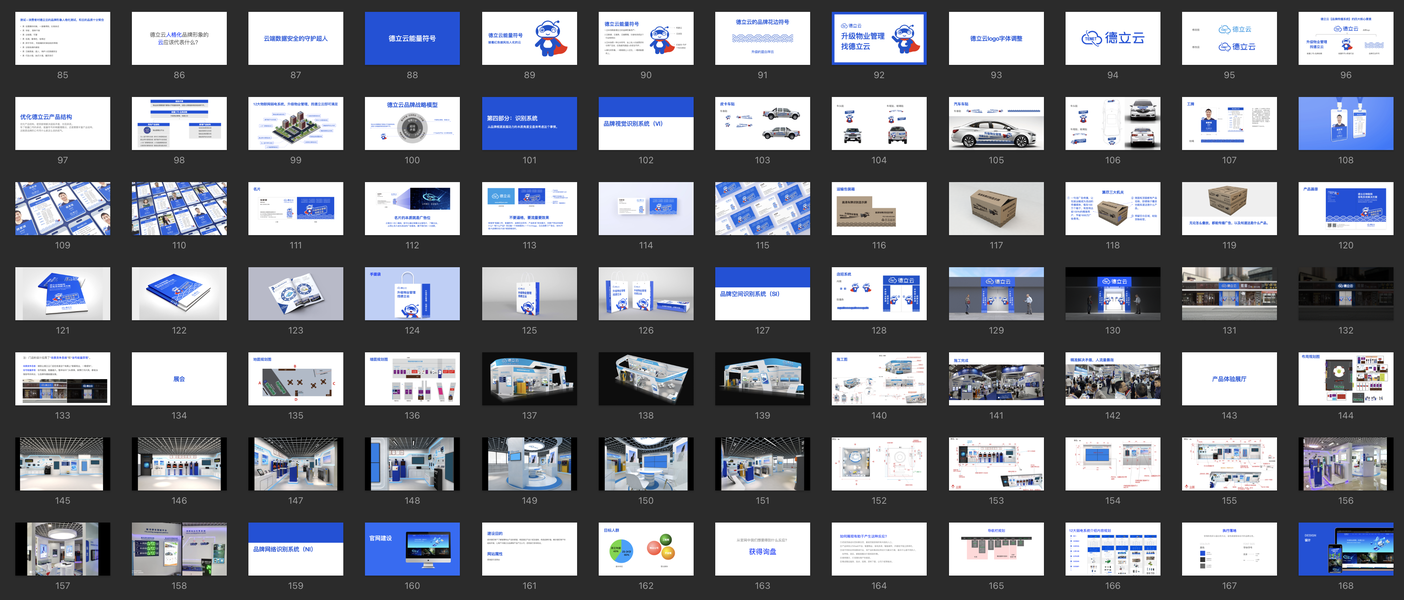Select slide thumbnail 166
Viewport: 1404px width, 600px height.
click(1113, 549)
